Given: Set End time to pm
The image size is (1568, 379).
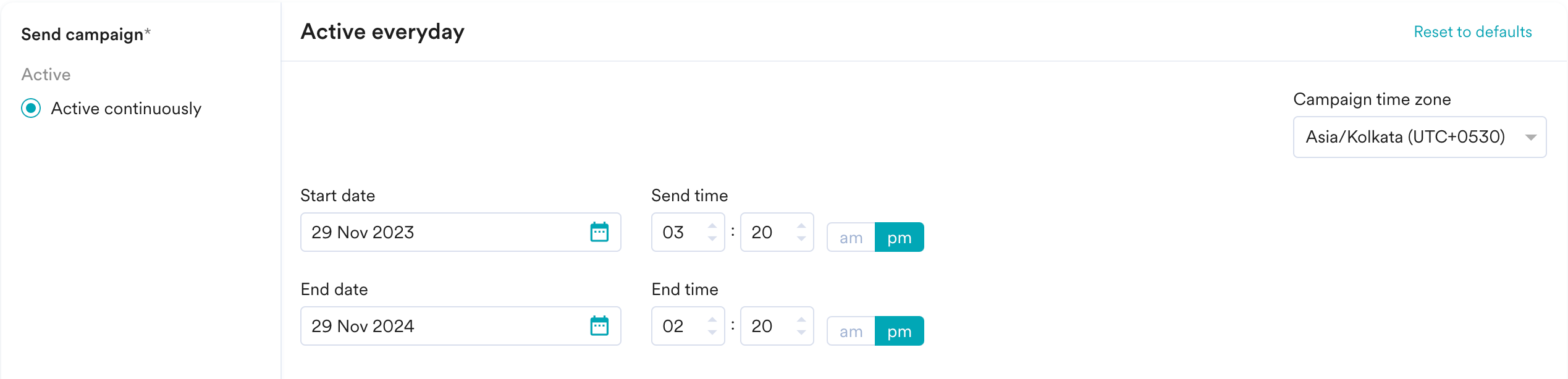Looking at the screenshot, I should [899, 331].
